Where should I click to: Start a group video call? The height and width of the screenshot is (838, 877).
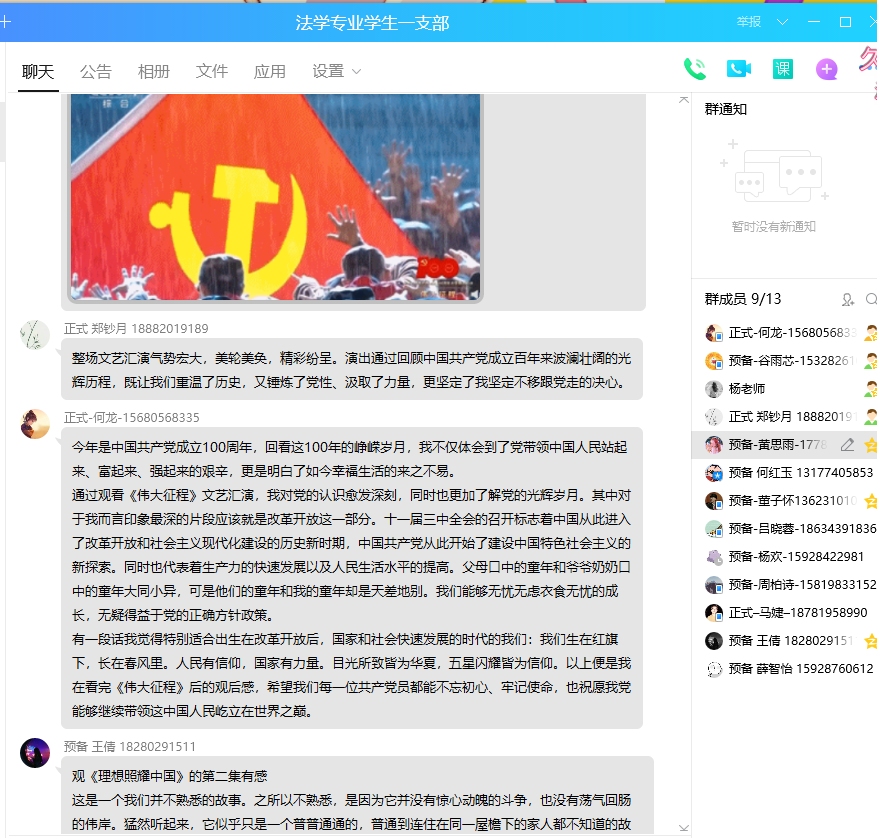point(739,69)
